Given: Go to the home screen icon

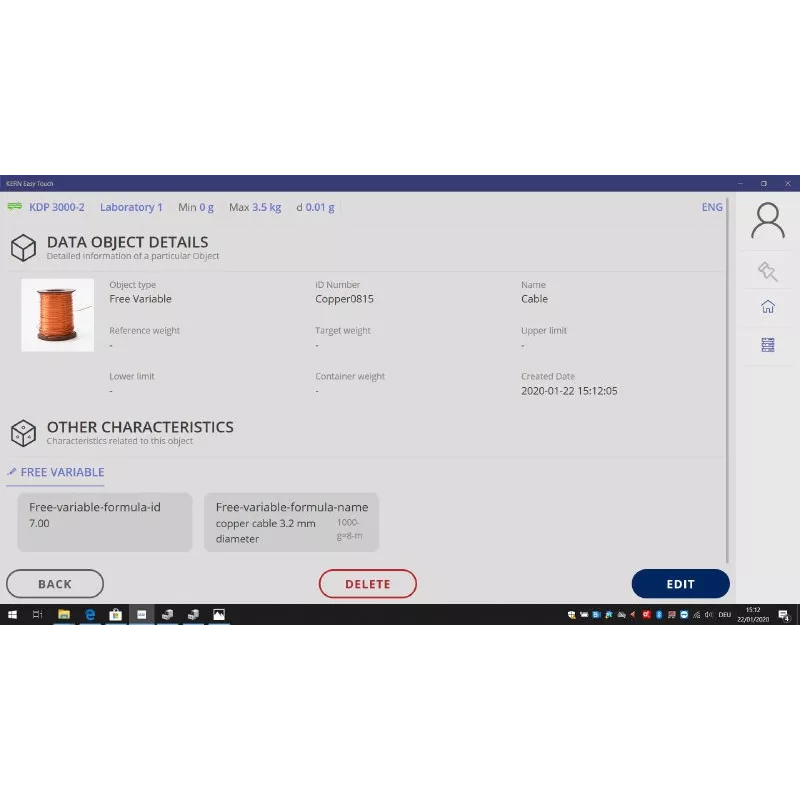Looking at the screenshot, I should (767, 307).
